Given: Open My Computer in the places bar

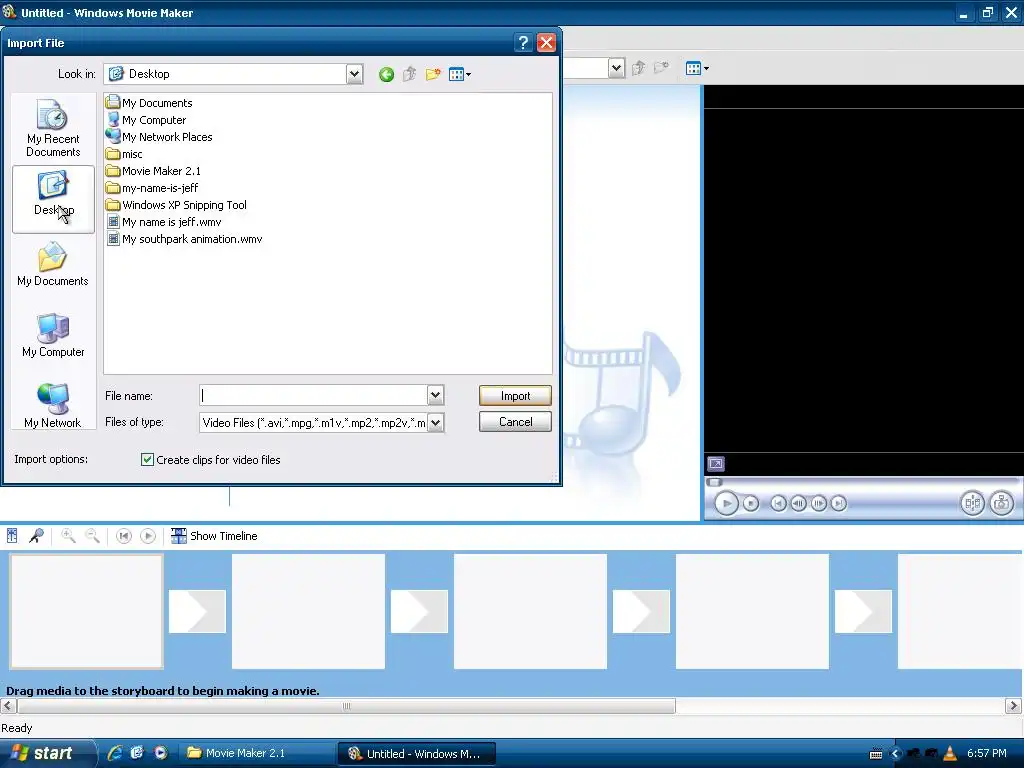Looking at the screenshot, I should coord(53,335).
